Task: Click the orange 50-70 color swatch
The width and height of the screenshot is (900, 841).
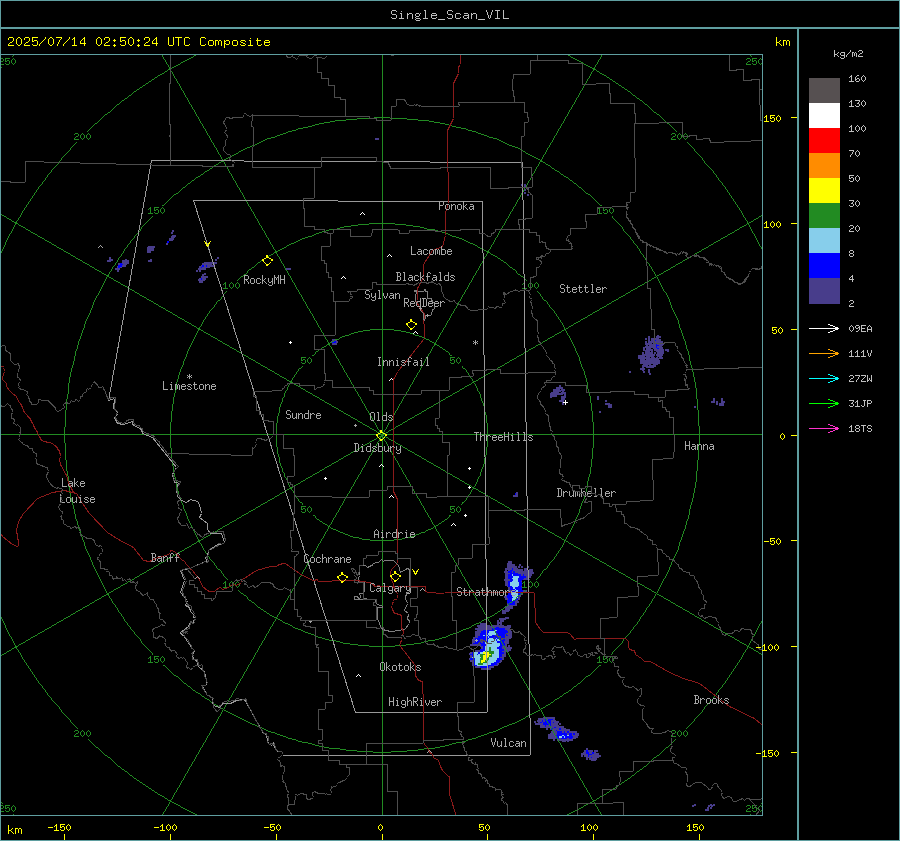Action: pyautogui.click(x=824, y=166)
